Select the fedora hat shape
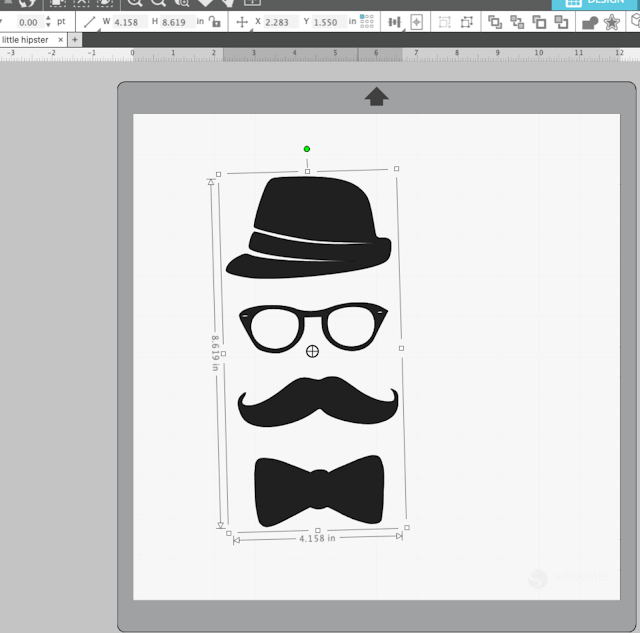The height and width of the screenshot is (633, 640). point(309,227)
